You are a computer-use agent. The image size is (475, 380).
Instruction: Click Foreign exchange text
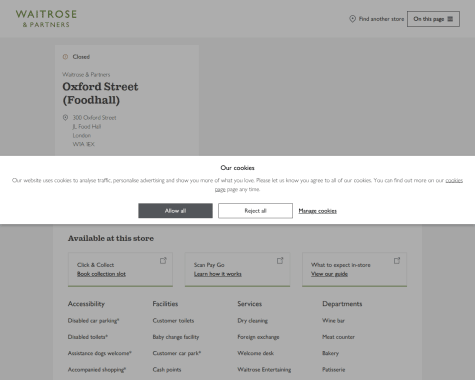point(258,337)
